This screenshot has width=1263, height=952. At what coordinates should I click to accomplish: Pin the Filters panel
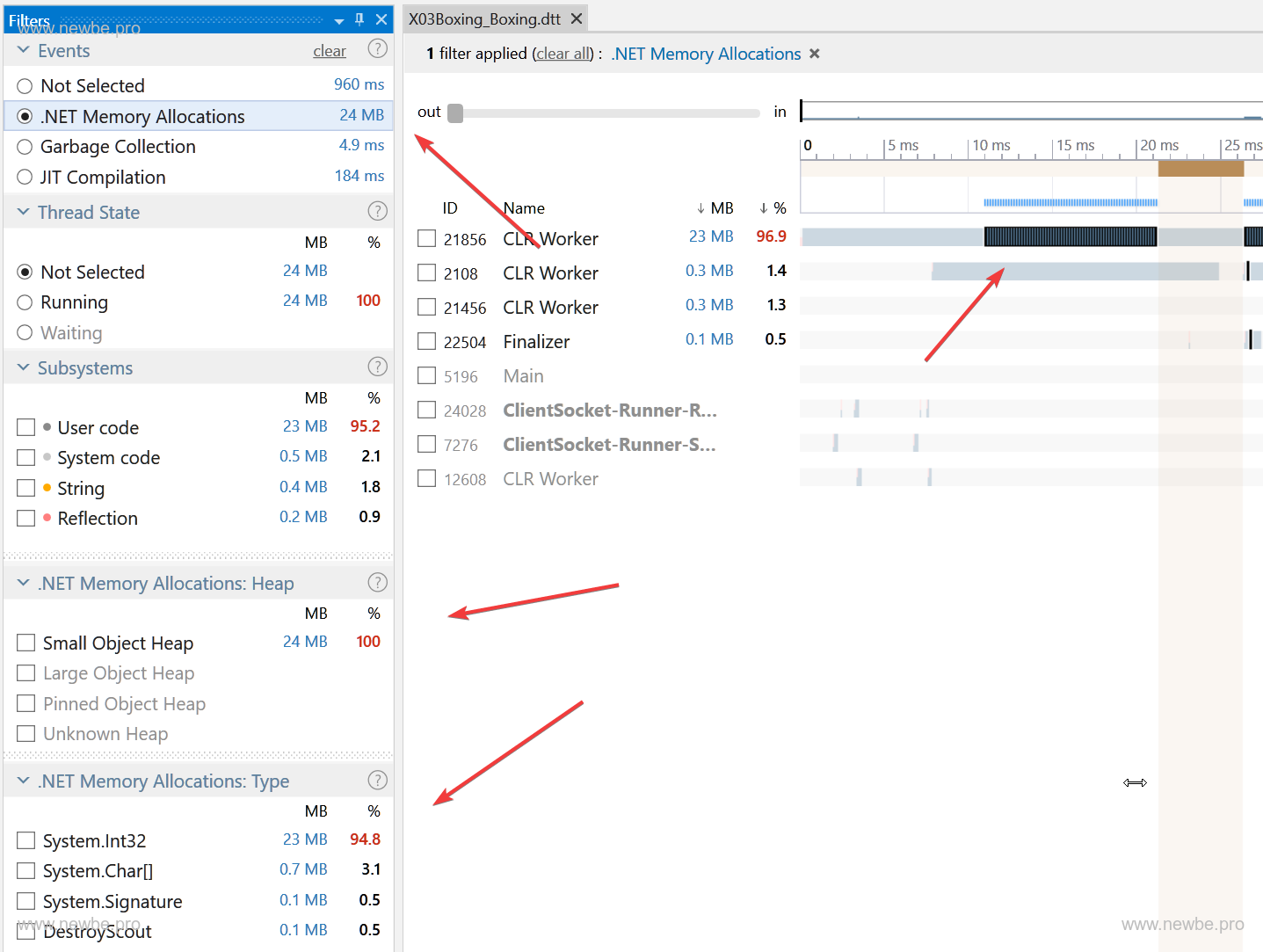click(x=359, y=19)
